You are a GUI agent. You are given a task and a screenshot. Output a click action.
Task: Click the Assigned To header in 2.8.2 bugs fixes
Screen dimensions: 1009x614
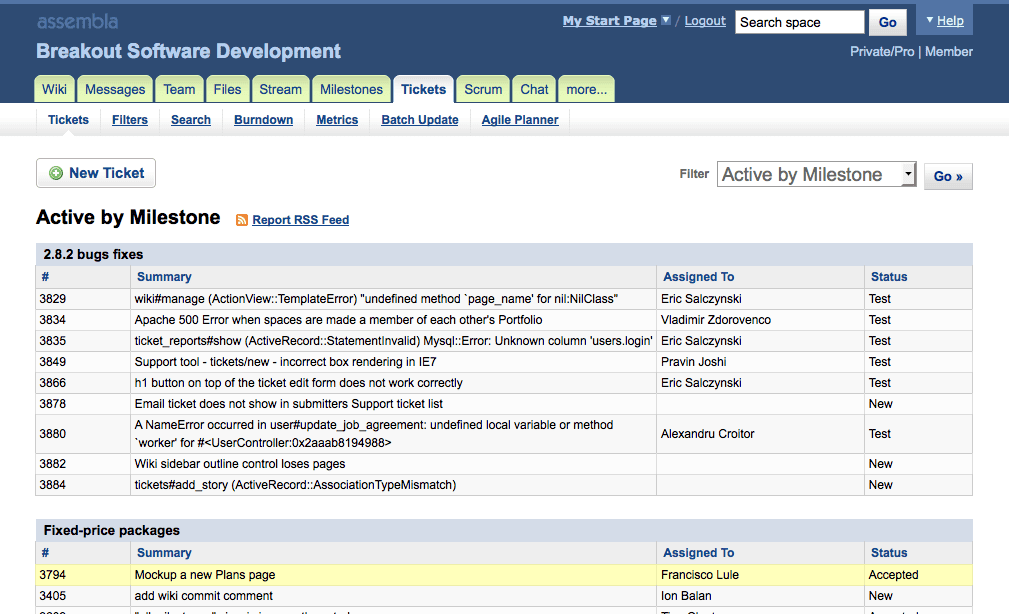point(699,277)
